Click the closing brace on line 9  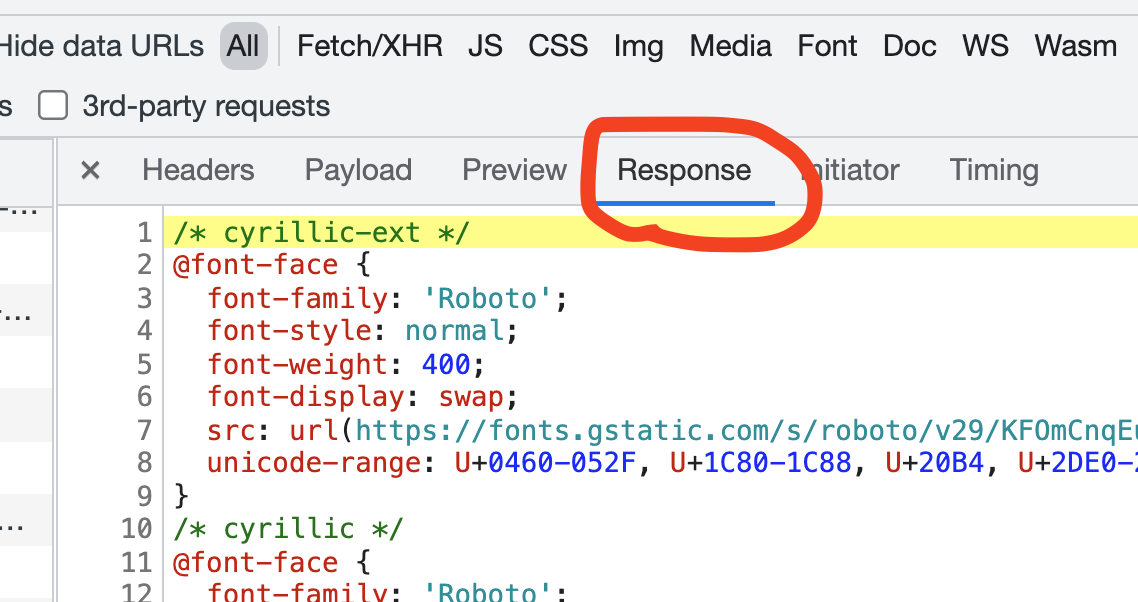coord(181,497)
